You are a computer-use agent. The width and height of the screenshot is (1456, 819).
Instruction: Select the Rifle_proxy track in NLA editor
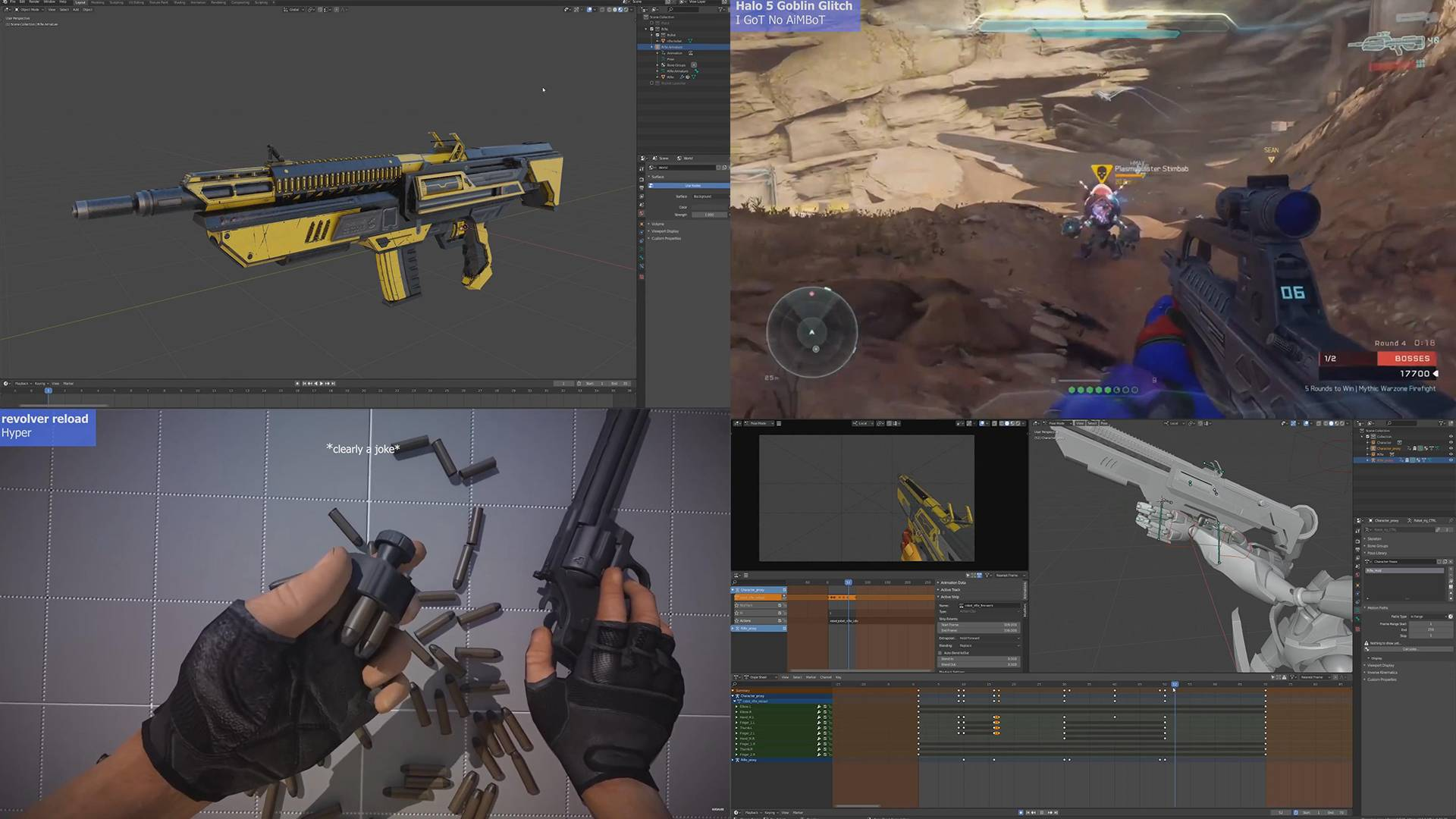pos(758,629)
